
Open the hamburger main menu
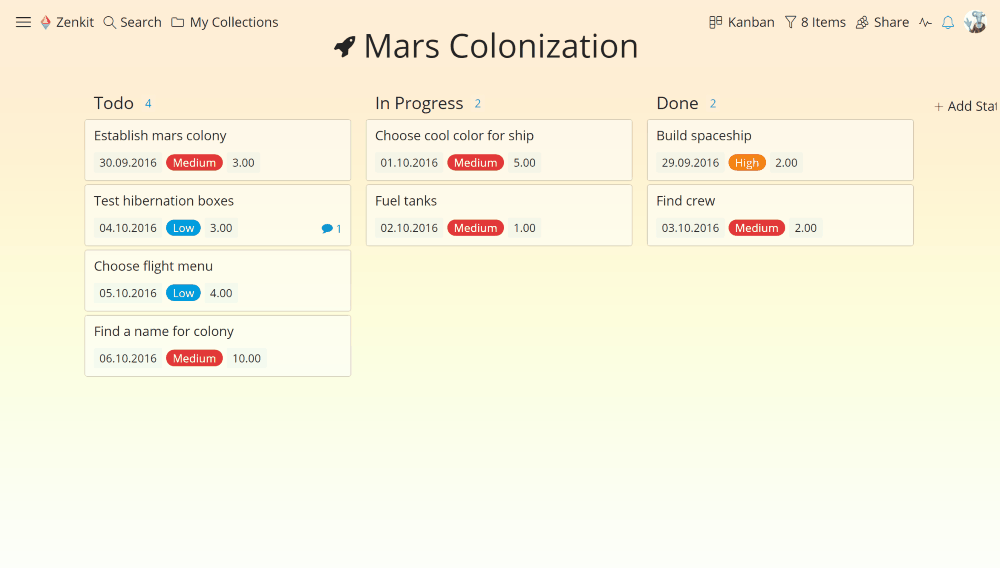pyautogui.click(x=23, y=22)
